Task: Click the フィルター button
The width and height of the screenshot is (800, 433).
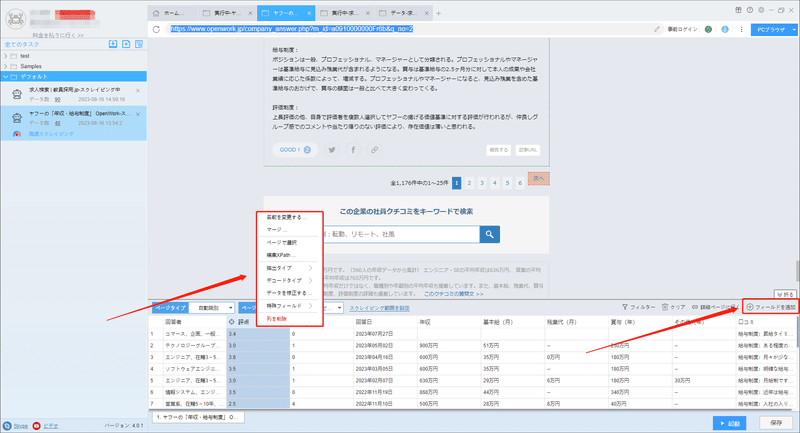Action: click(x=638, y=307)
